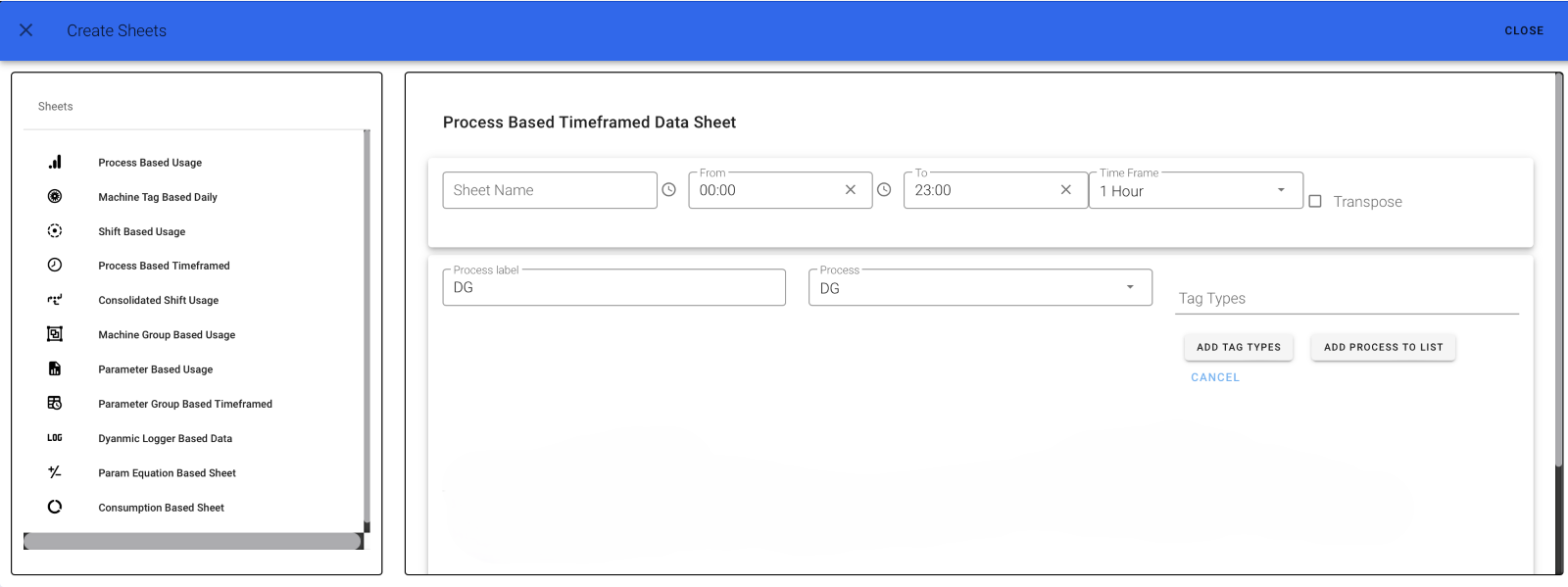Select Process Based Timeframed entry
The image size is (1568, 587).
coord(164,266)
